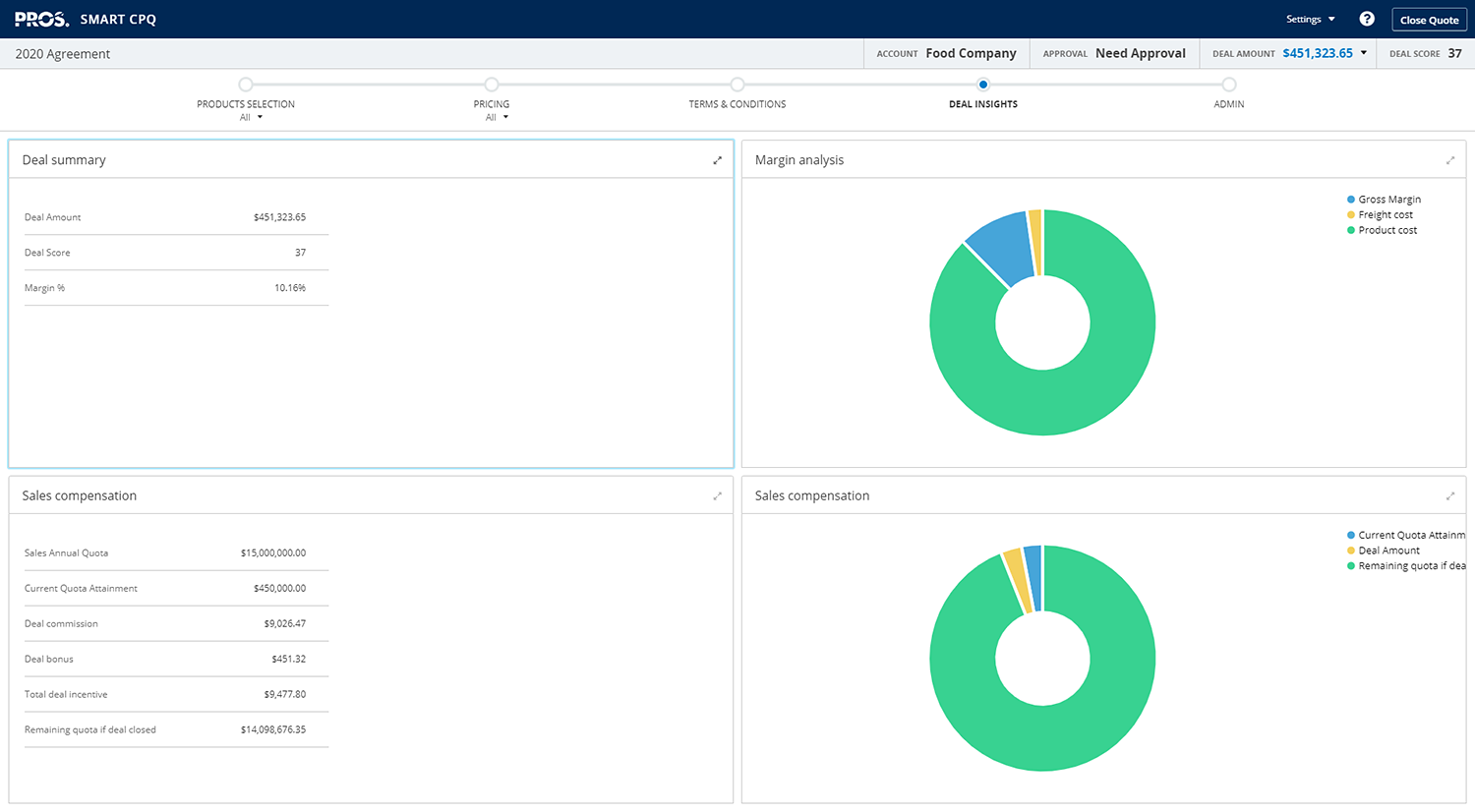Expand the Margin analysis panel

click(1449, 160)
